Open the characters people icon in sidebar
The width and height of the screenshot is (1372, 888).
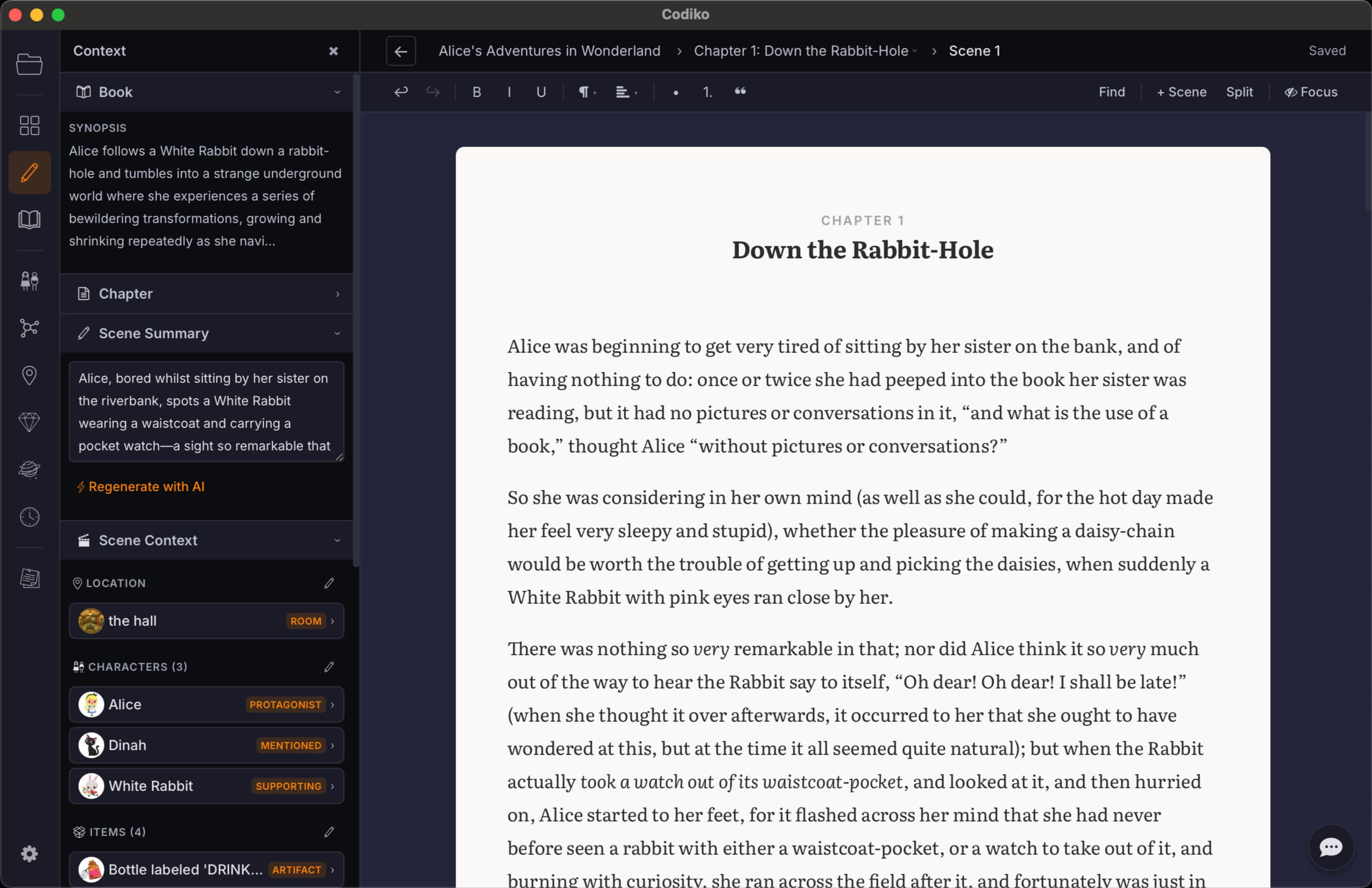[29, 281]
